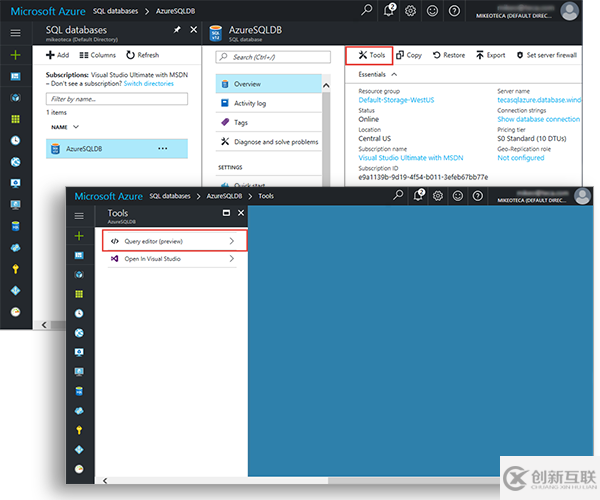
Task: Open notifications bell in front window header
Action: coord(418,195)
